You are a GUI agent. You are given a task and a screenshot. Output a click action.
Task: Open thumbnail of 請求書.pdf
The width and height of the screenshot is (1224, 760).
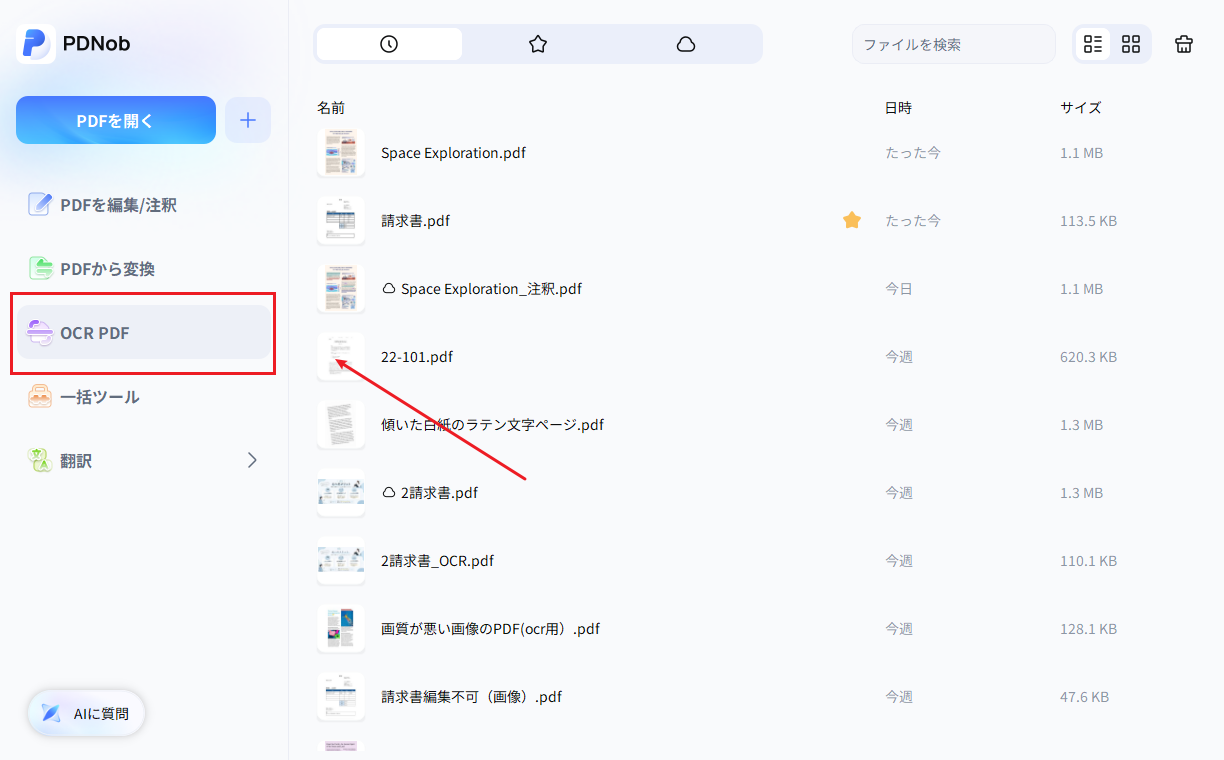click(x=341, y=221)
